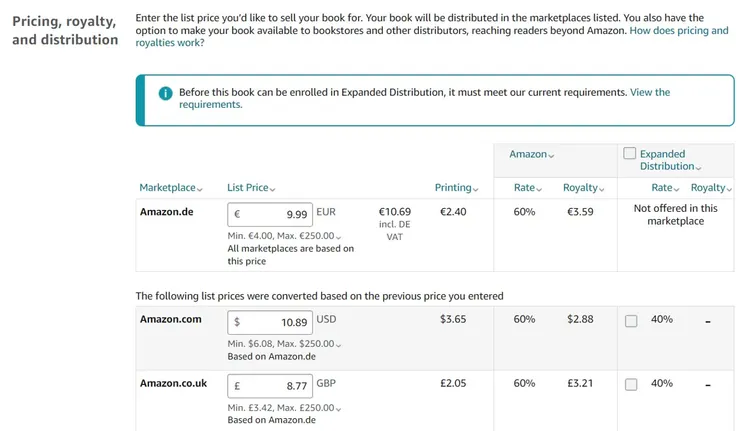Click the Amazon.com USD list price field

point(270,322)
